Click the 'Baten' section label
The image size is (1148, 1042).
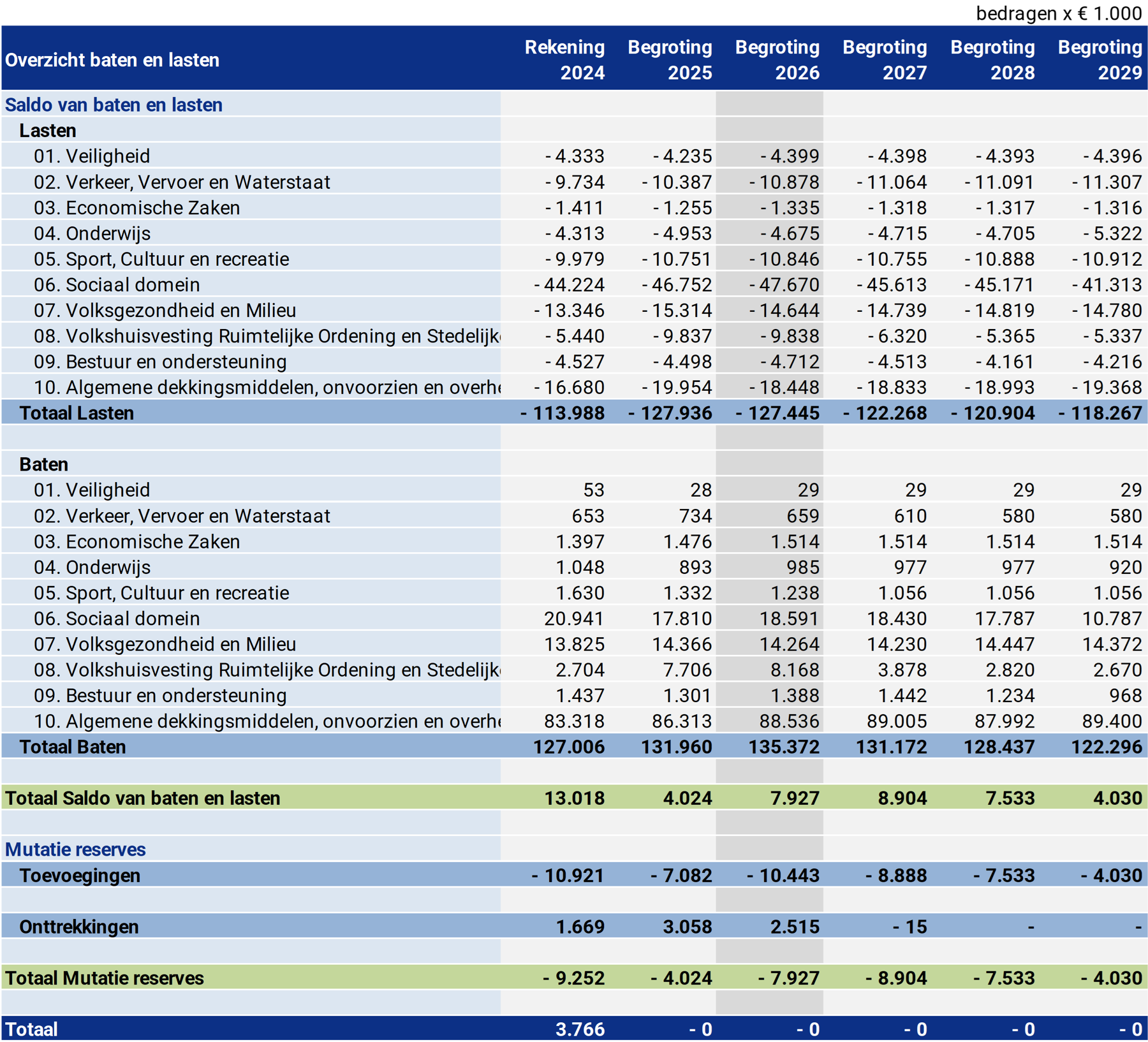tap(43, 464)
